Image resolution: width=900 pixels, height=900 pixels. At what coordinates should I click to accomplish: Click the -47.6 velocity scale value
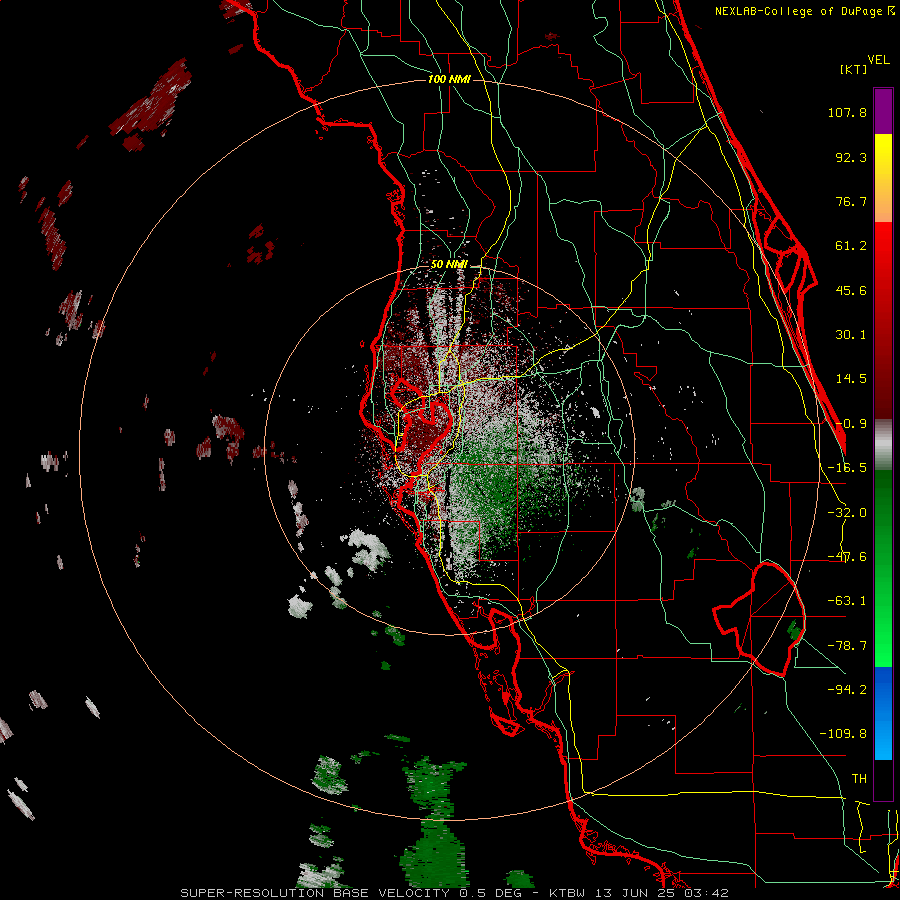tap(847, 557)
